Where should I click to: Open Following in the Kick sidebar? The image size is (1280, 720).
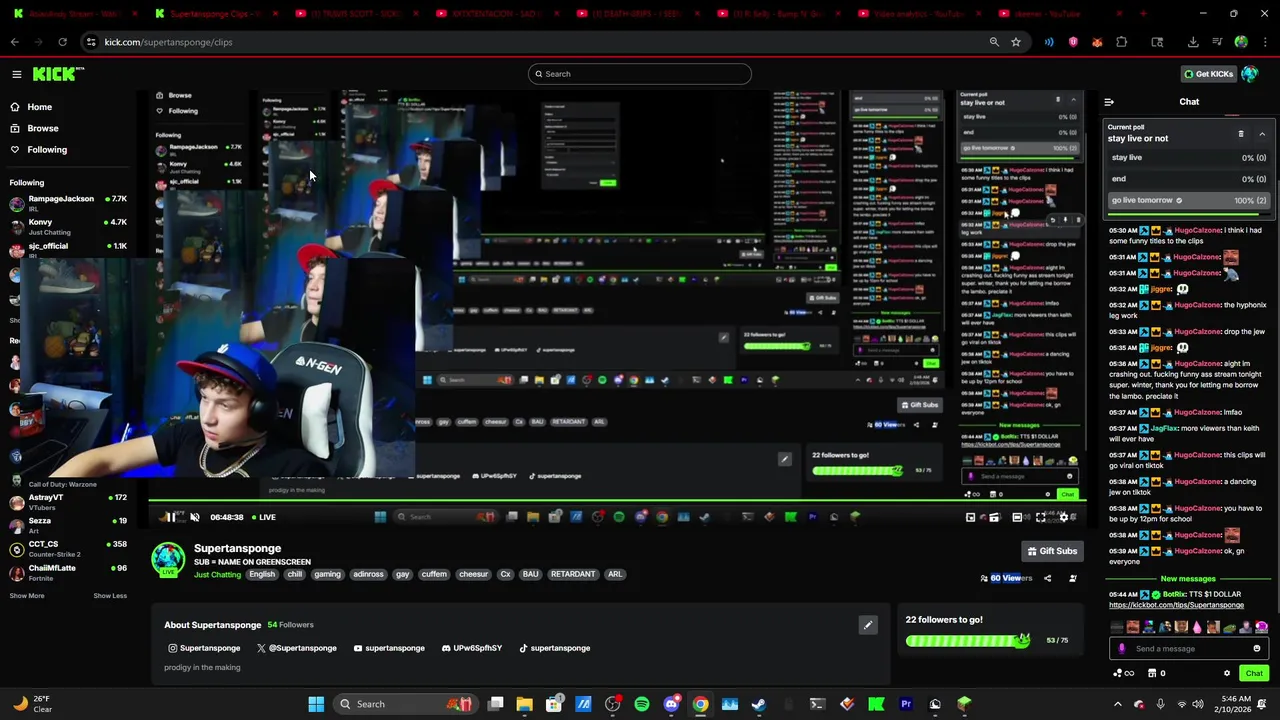(x=38, y=150)
